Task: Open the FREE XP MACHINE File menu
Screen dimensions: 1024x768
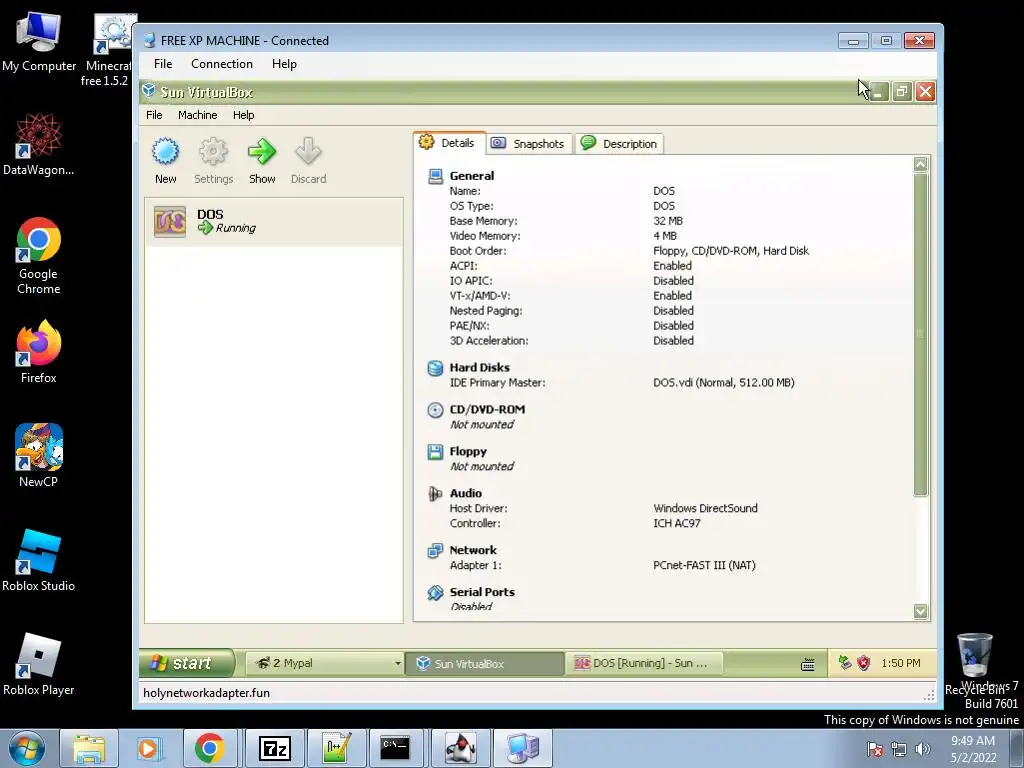Action: point(163,64)
